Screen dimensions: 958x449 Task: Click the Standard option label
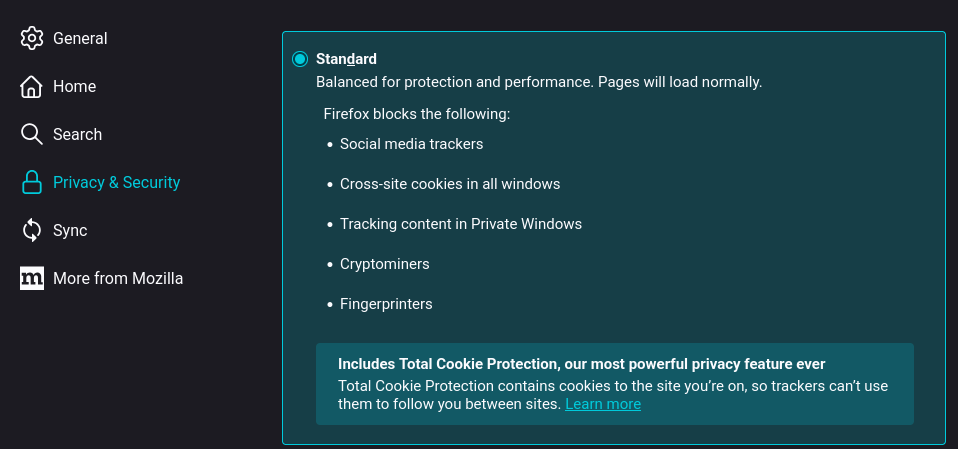pos(346,59)
